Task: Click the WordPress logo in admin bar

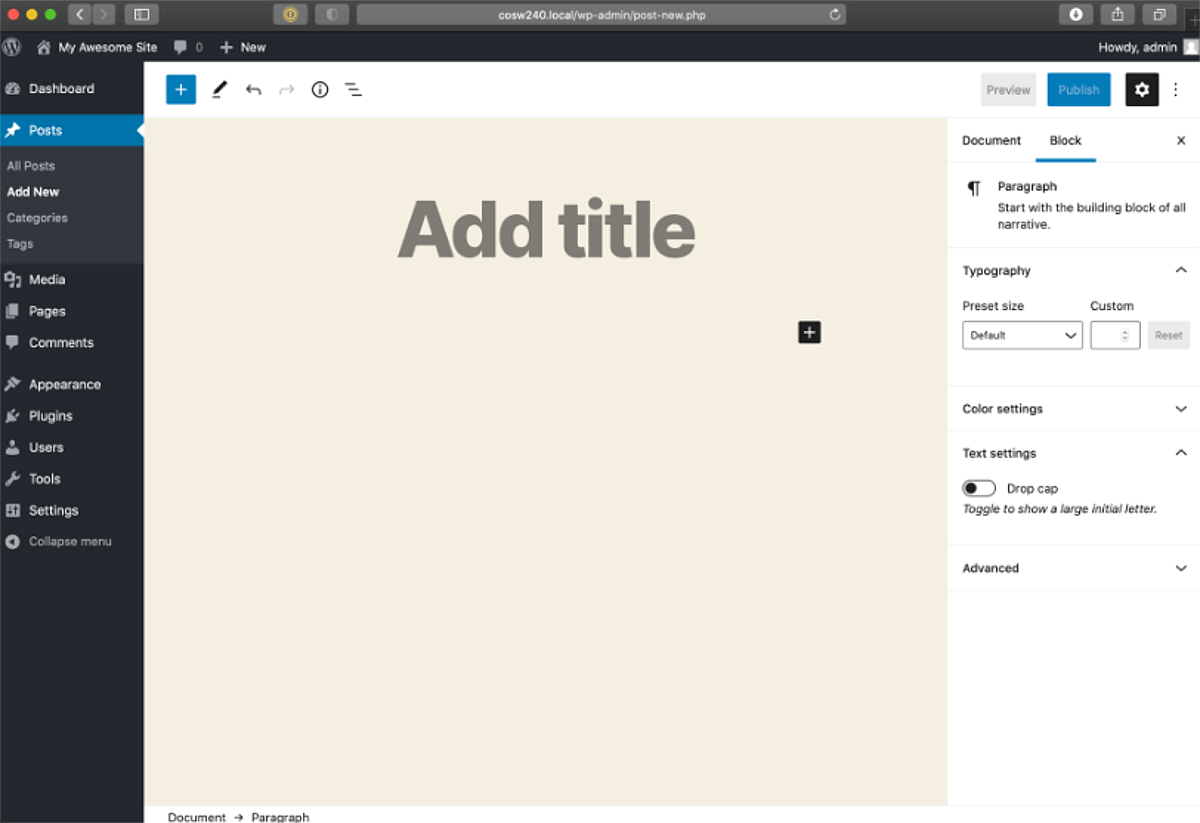Action: pyautogui.click(x=11, y=46)
